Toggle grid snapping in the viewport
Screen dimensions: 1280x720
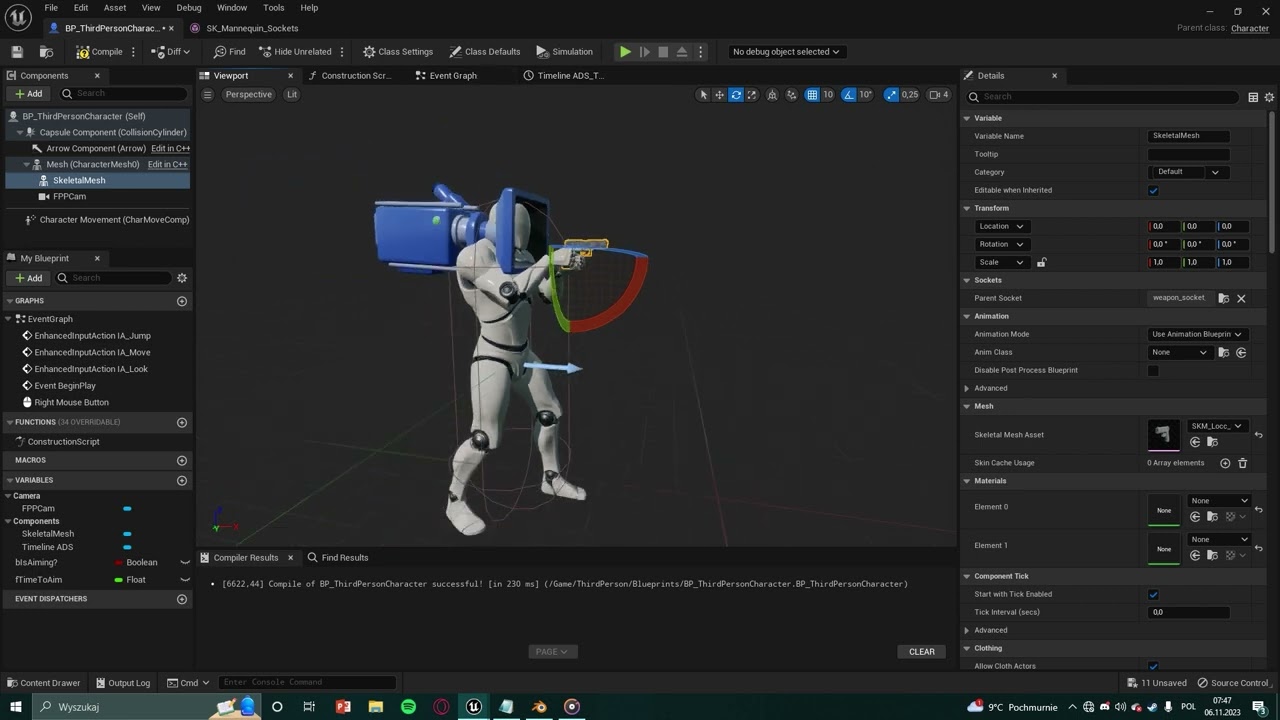pyautogui.click(x=812, y=95)
